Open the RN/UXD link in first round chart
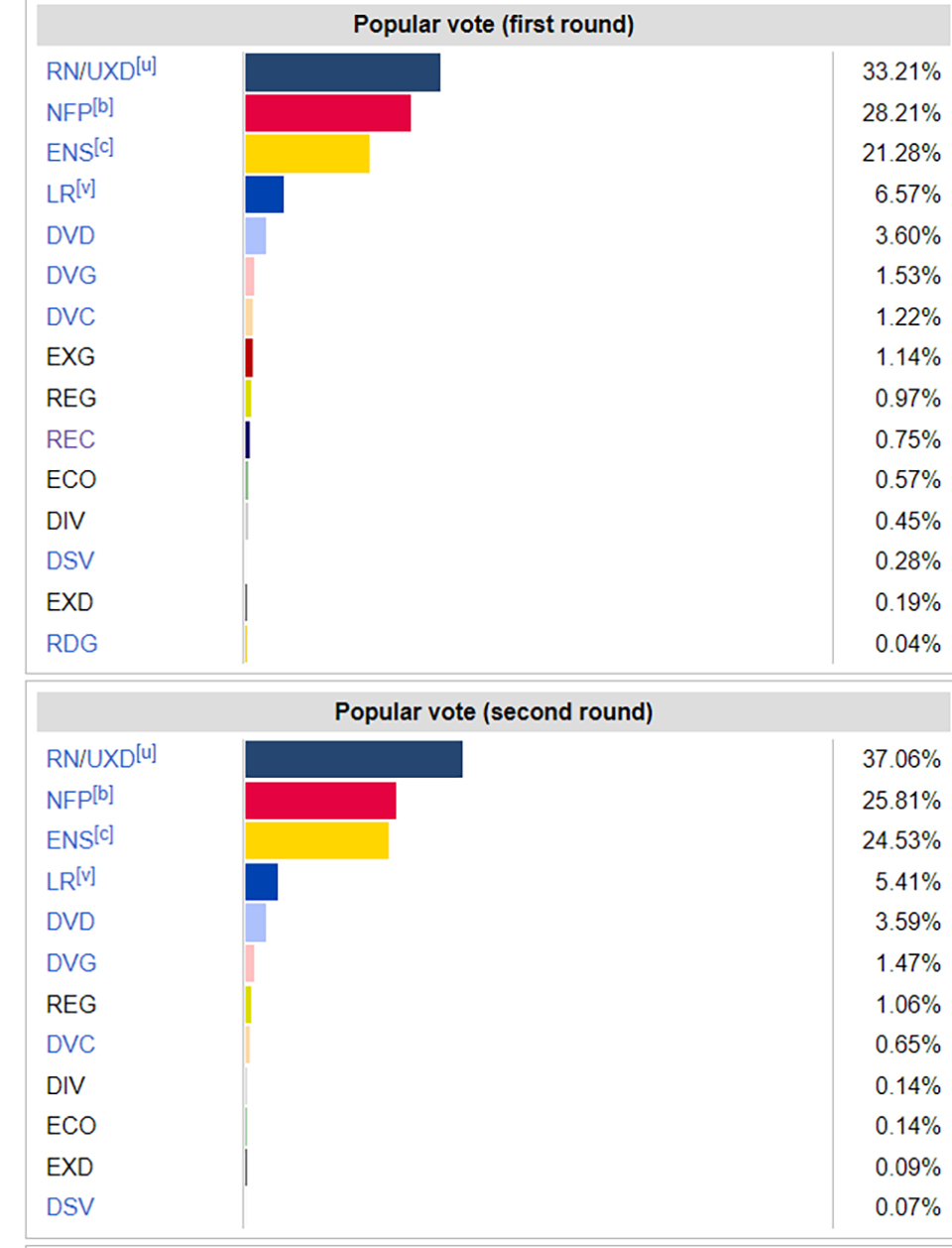The width and height of the screenshot is (952, 1248). 90,72
